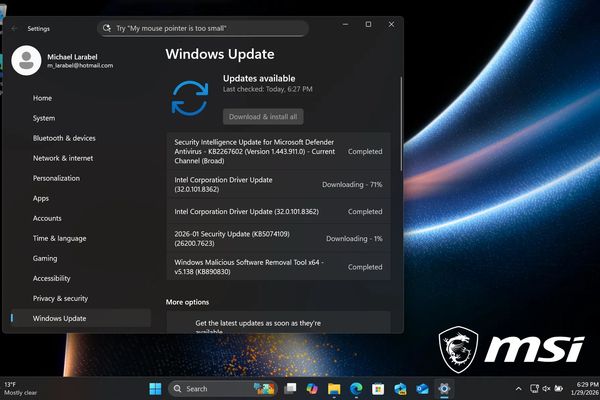Click Download & install all button

pyautogui.click(x=263, y=117)
